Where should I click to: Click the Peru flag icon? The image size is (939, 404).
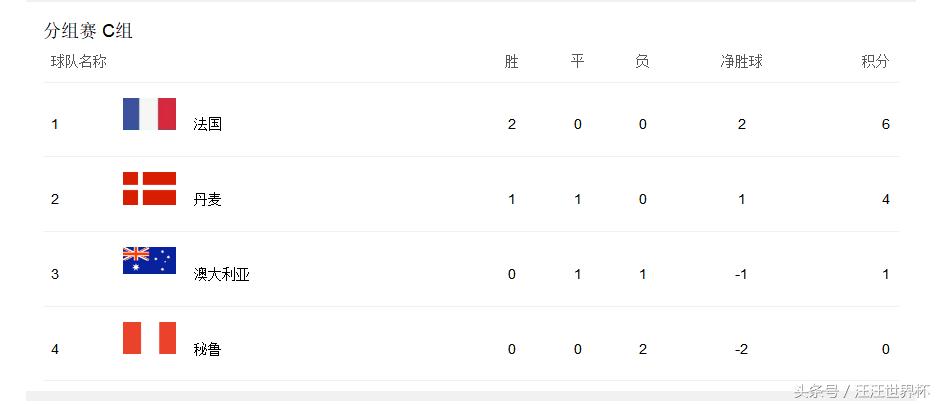(x=149, y=338)
